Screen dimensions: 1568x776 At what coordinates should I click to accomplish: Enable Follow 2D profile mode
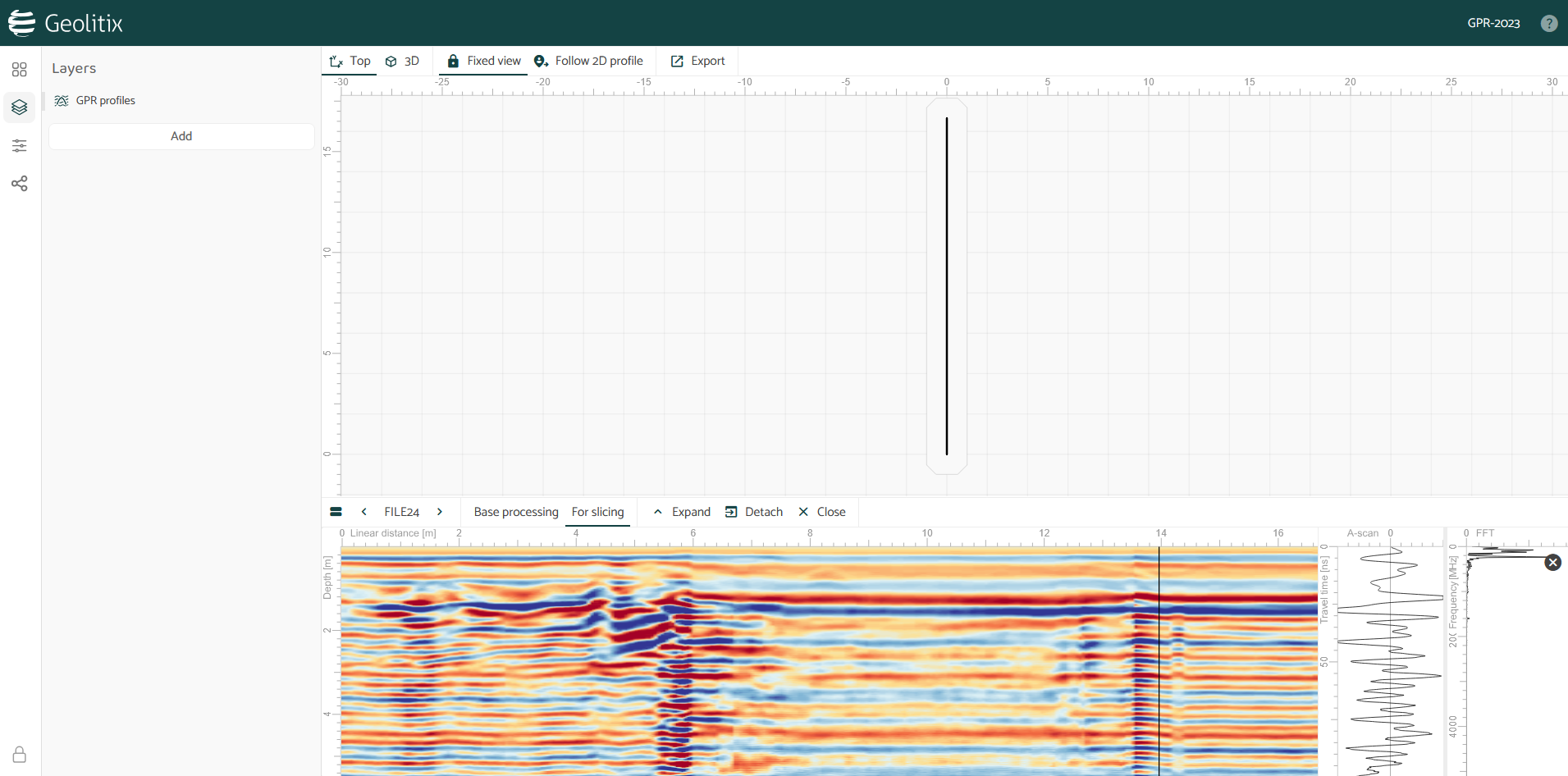click(588, 61)
